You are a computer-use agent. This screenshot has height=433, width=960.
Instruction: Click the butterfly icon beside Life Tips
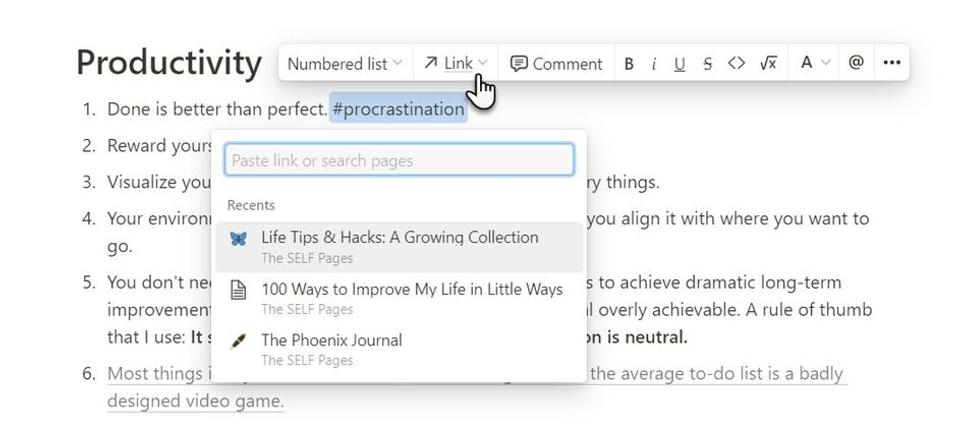point(238,238)
